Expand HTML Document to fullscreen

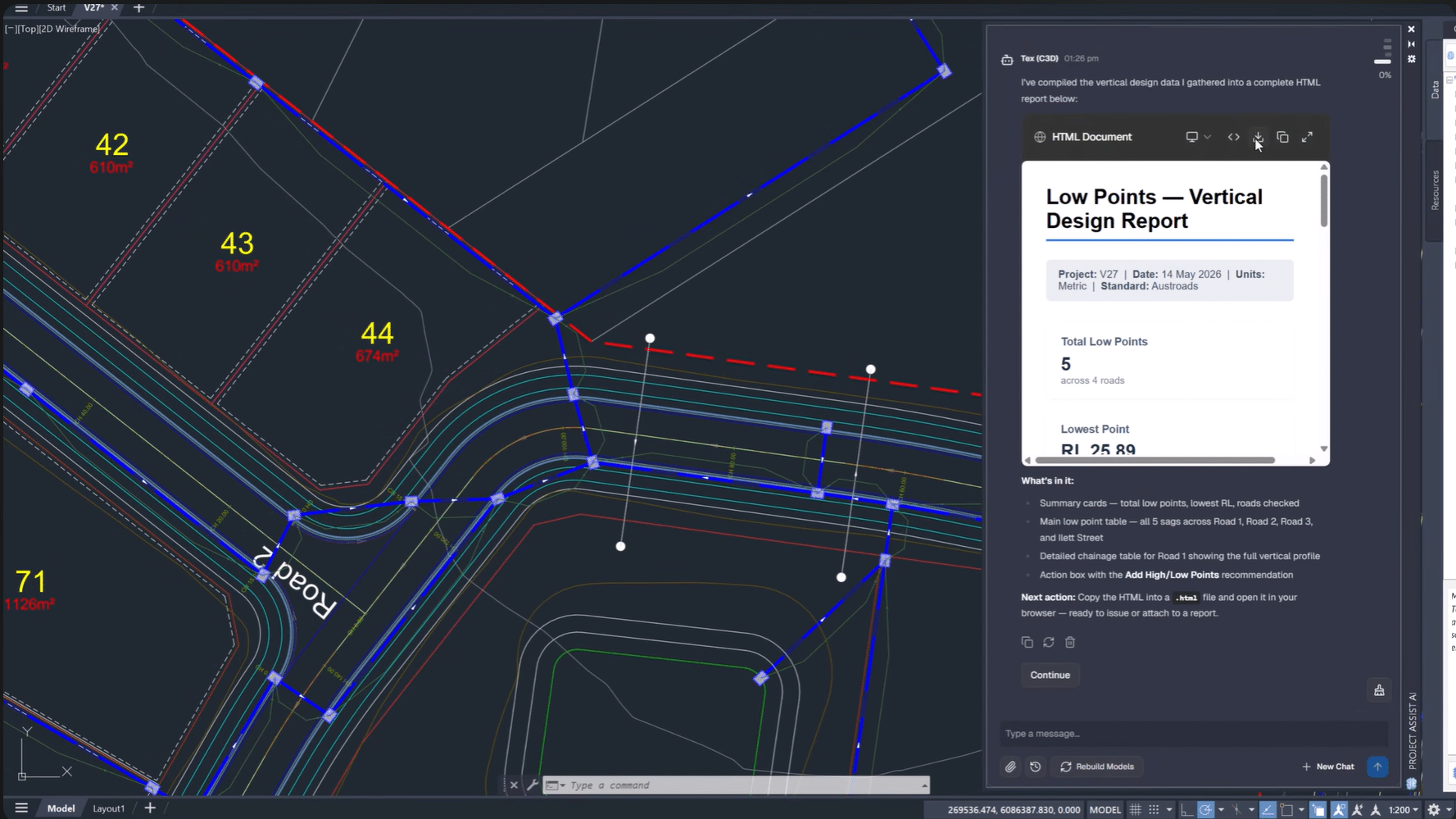coord(1307,137)
